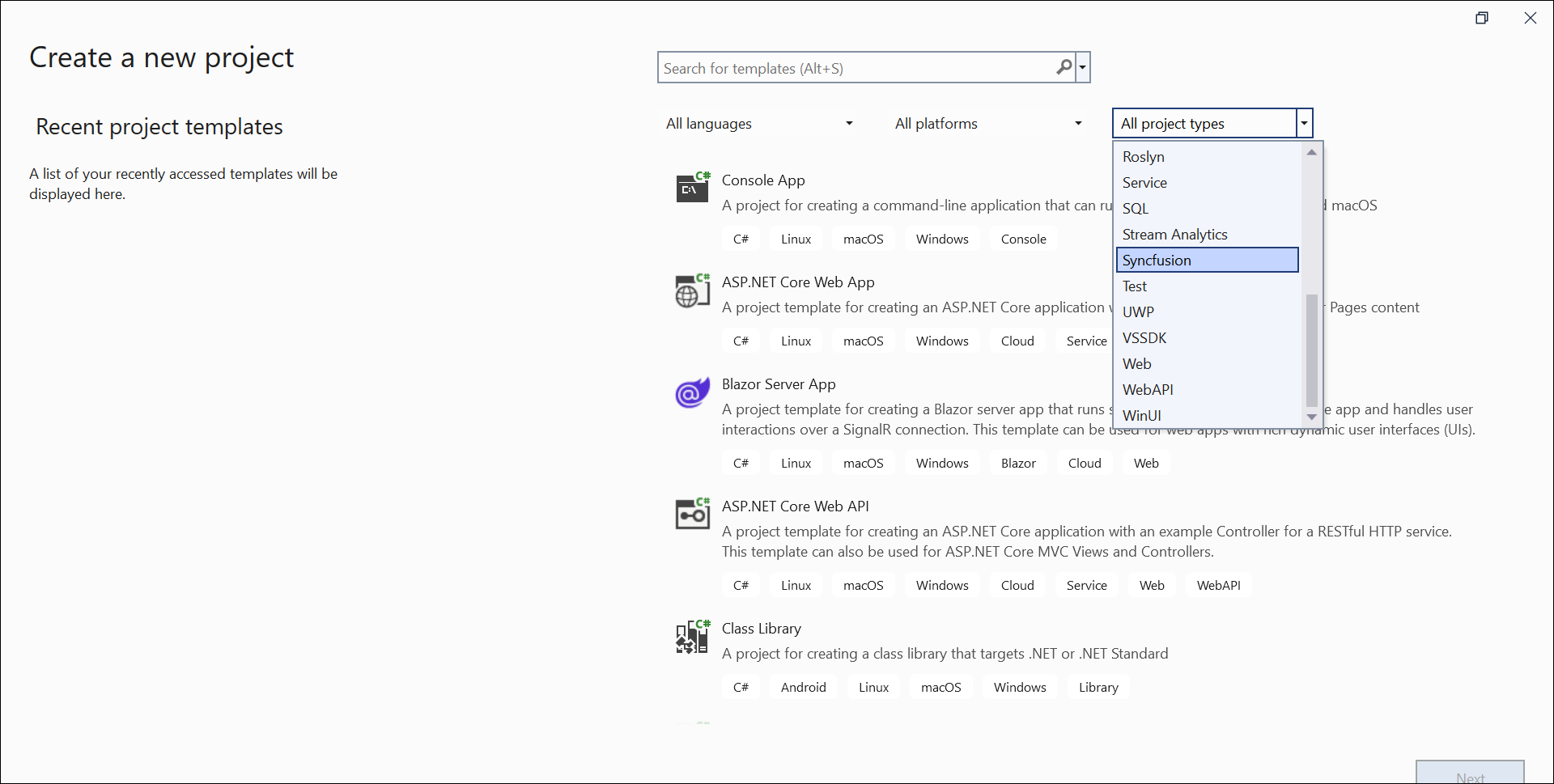This screenshot has height=784, width=1554.
Task: Select WebAPI in project types dropdown list
Action: click(x=1207, y=390)
